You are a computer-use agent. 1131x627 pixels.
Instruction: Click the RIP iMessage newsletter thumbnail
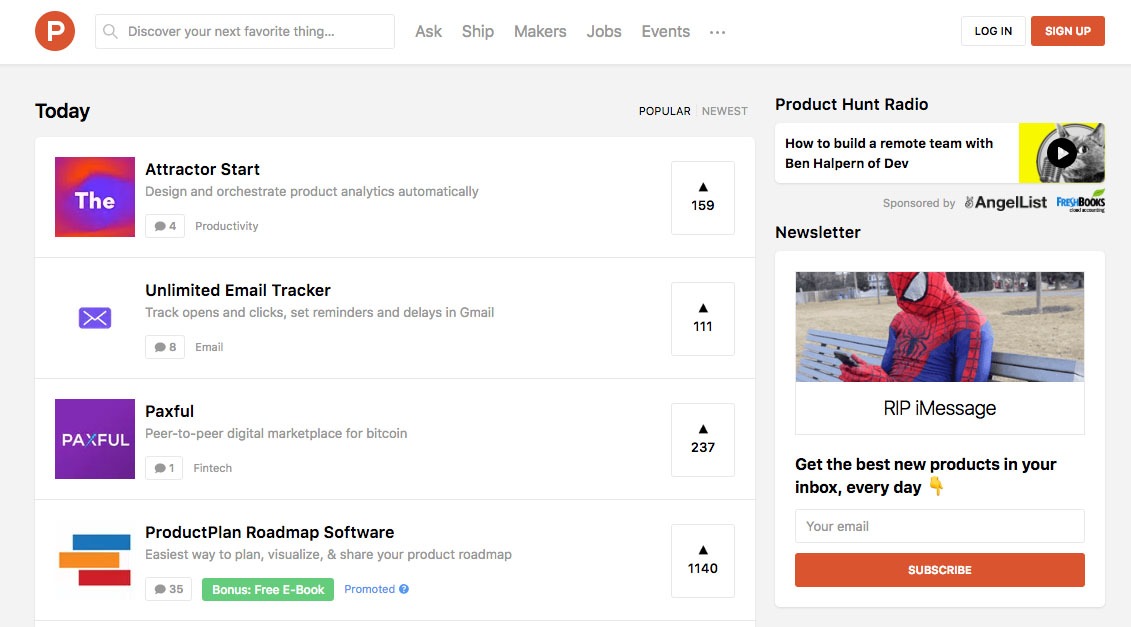click(939, 326)
